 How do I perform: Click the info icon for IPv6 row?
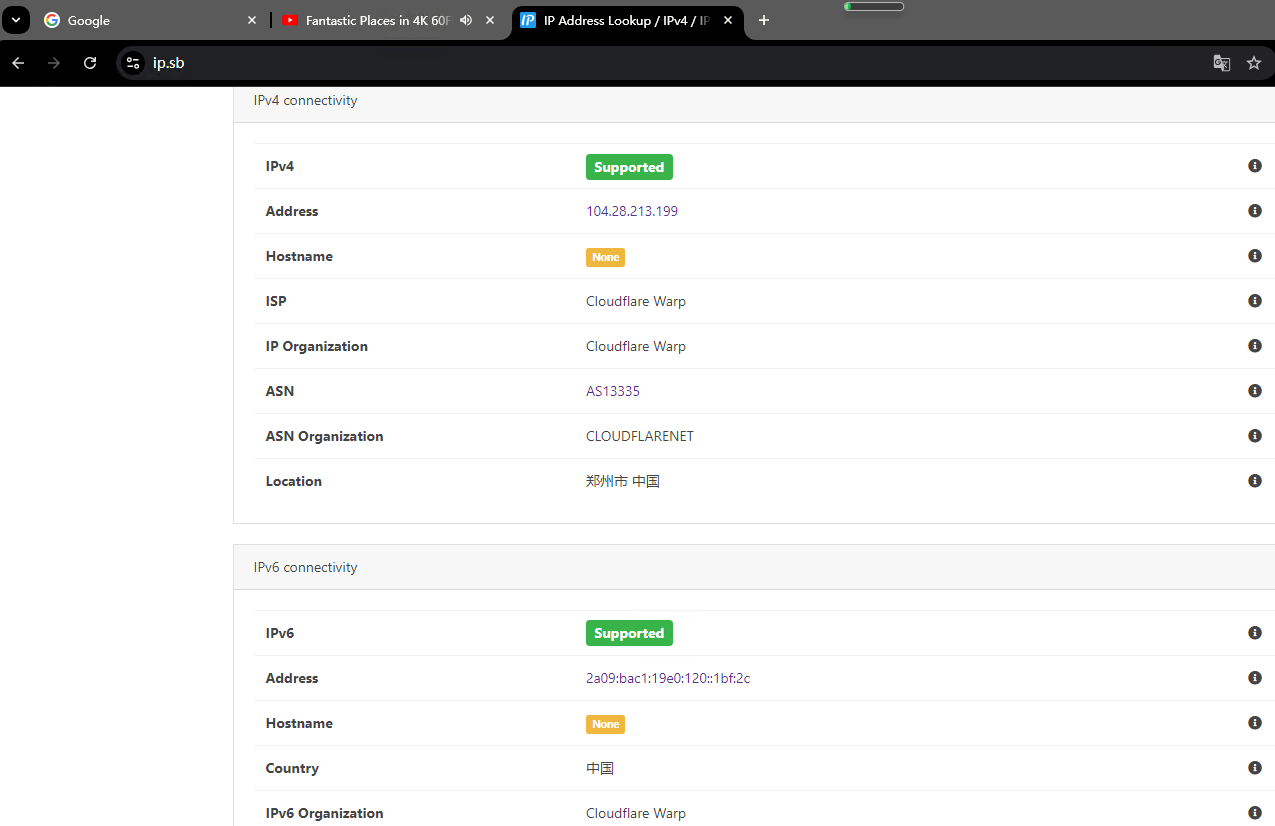click(1255, 633)
